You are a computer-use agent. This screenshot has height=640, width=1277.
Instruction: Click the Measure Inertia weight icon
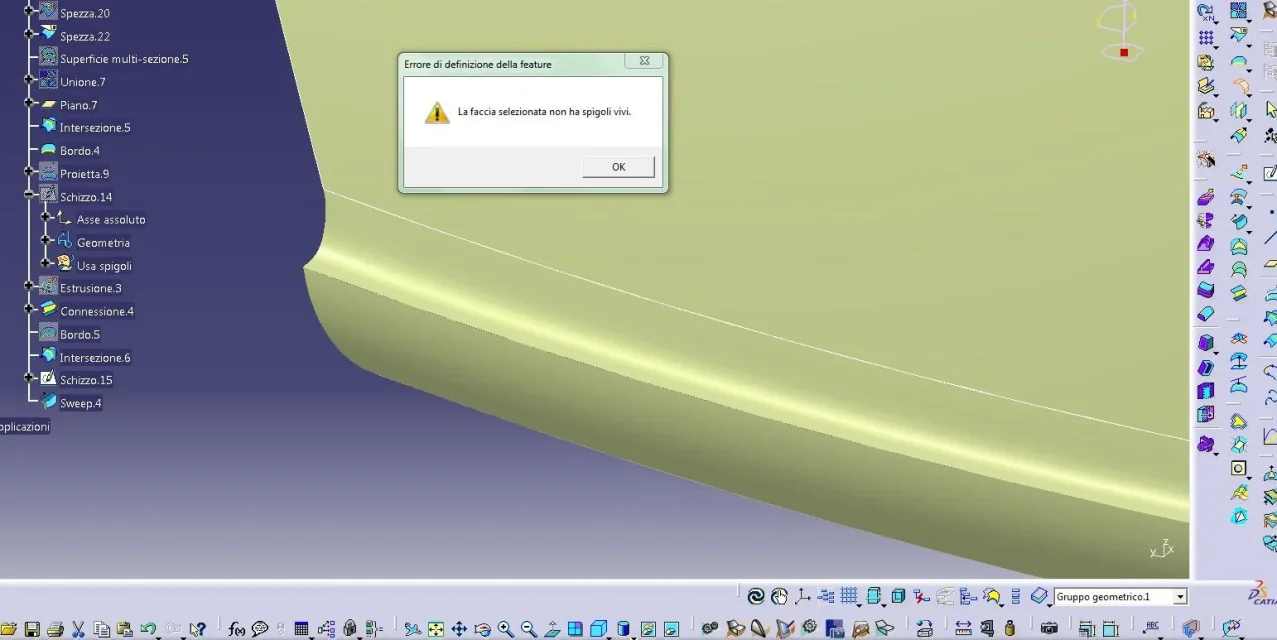click(1010, 628)
